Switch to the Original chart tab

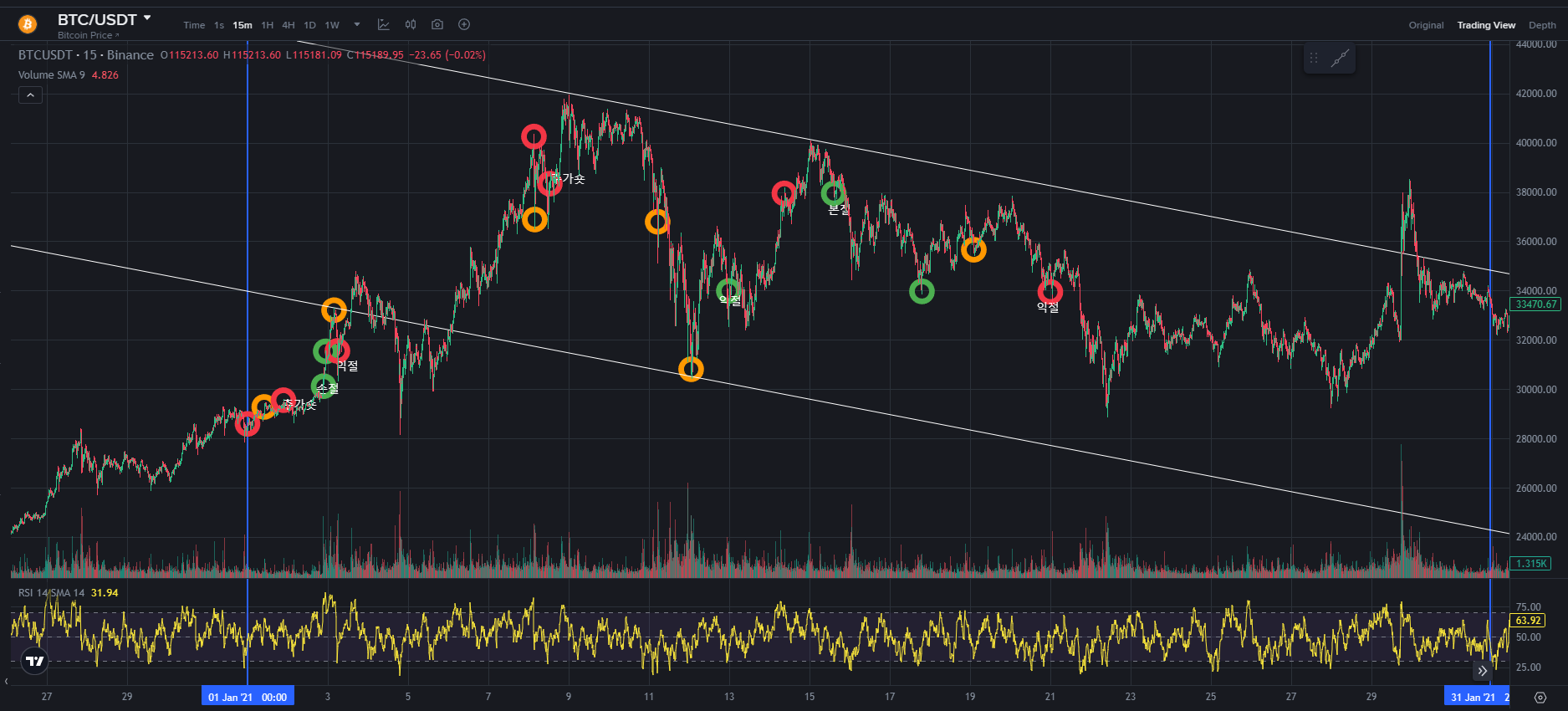click(1426, 25)
